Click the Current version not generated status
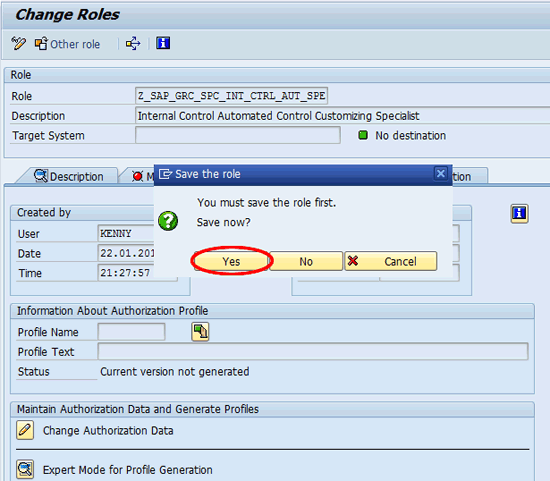 coord(175,372)
